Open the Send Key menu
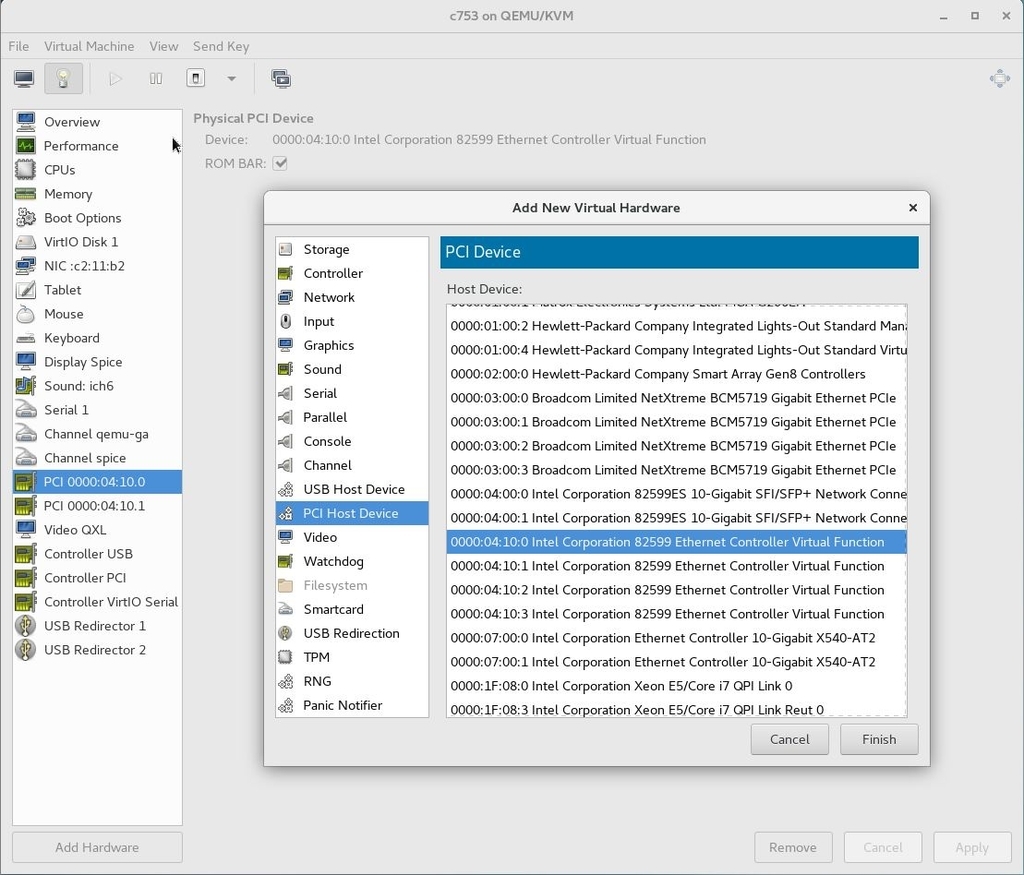The width and height of the screenshot is (1024, 875). pyautogui.click(x=221, y=46)
